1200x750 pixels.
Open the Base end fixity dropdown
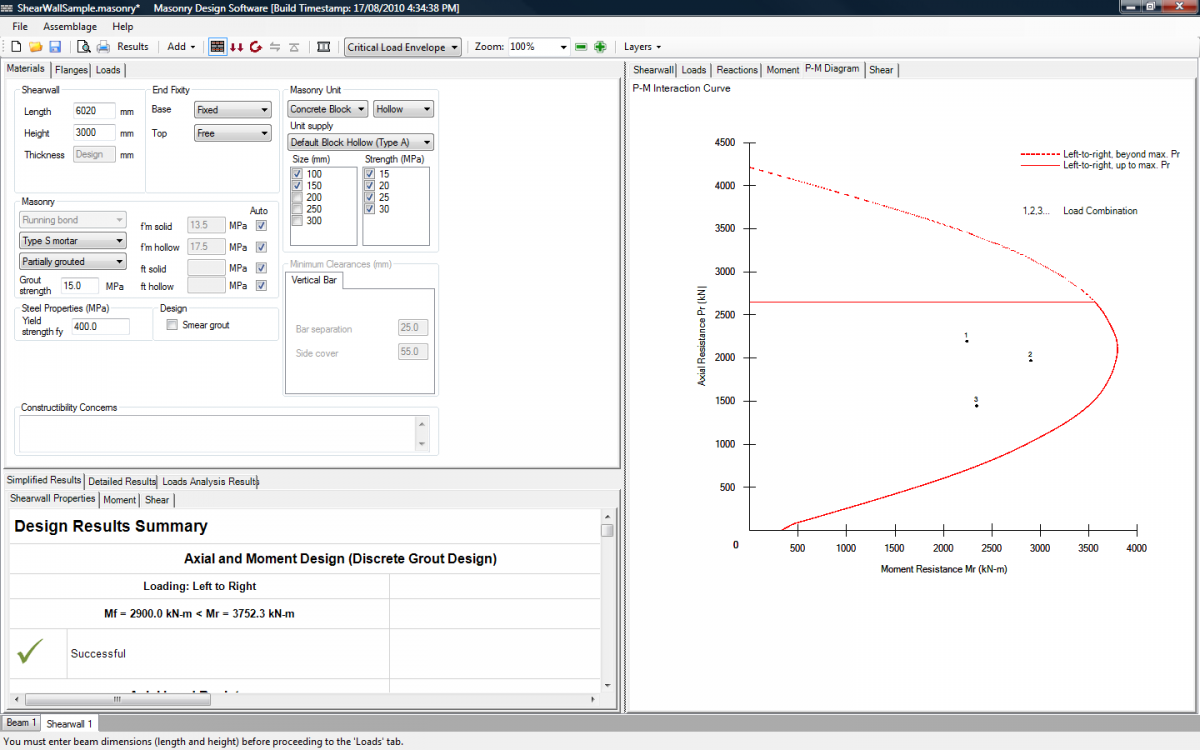(233, 110)
